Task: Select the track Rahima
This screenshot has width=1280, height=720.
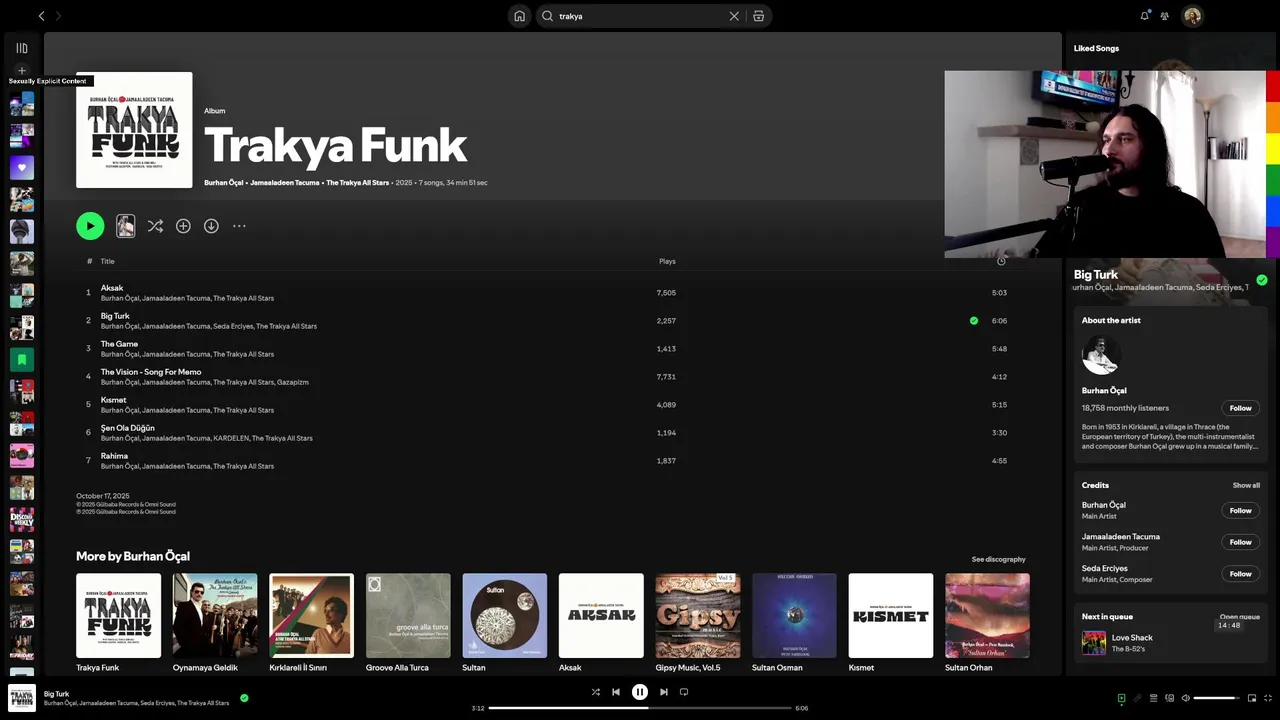Action: point(114,456)
